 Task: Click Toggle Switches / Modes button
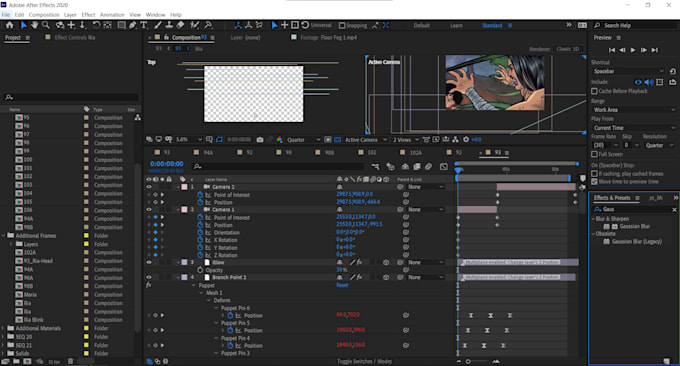click(364, 361)
